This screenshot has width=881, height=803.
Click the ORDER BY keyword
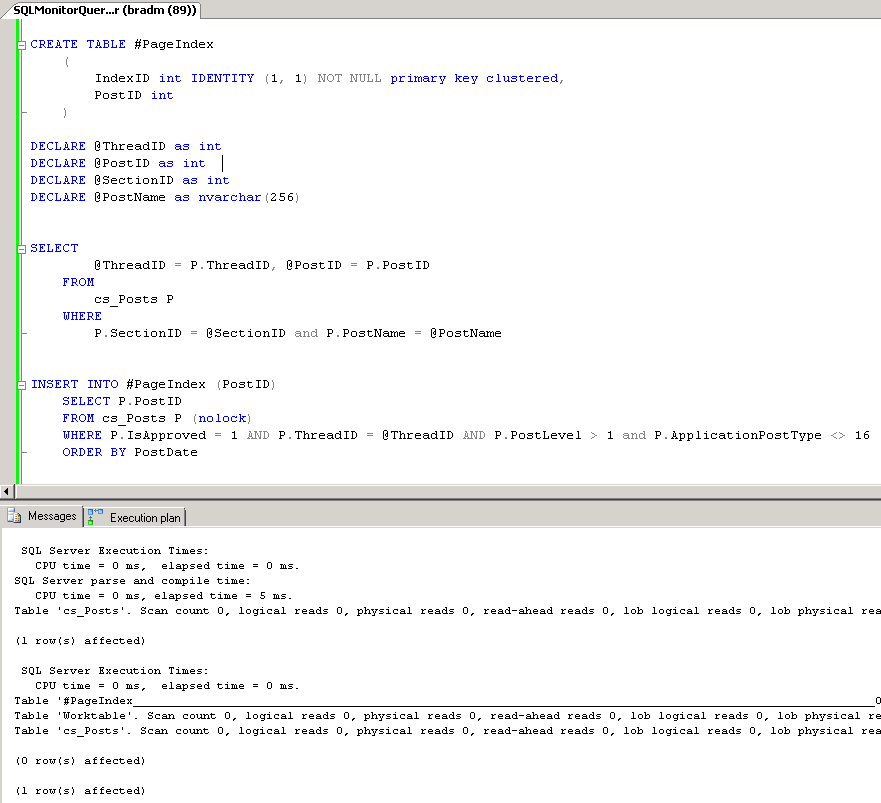point(94,452)
